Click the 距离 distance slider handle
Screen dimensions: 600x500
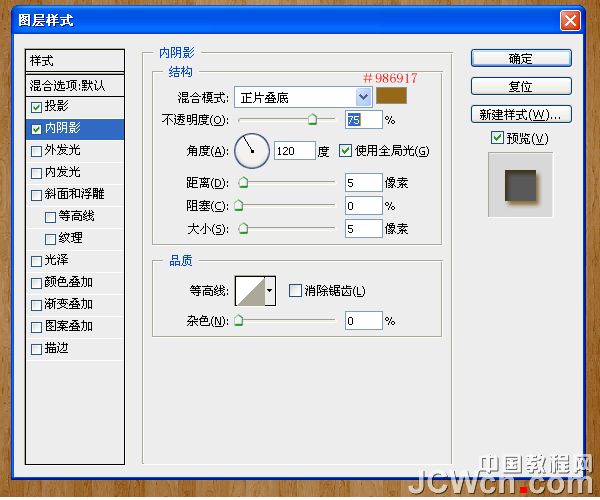[x=243, y=182]
